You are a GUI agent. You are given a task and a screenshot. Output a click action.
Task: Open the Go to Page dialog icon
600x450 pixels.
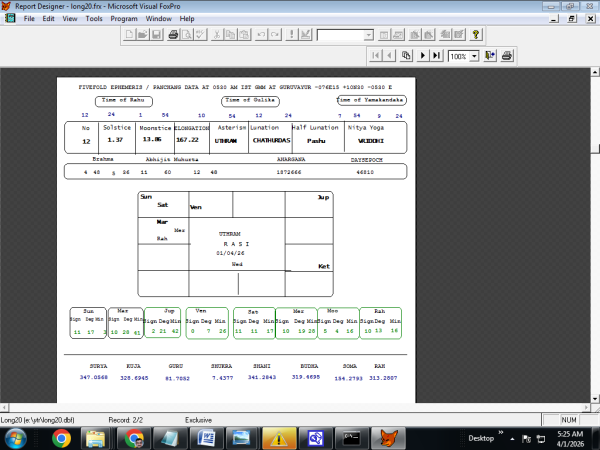[x=407, y=56]
